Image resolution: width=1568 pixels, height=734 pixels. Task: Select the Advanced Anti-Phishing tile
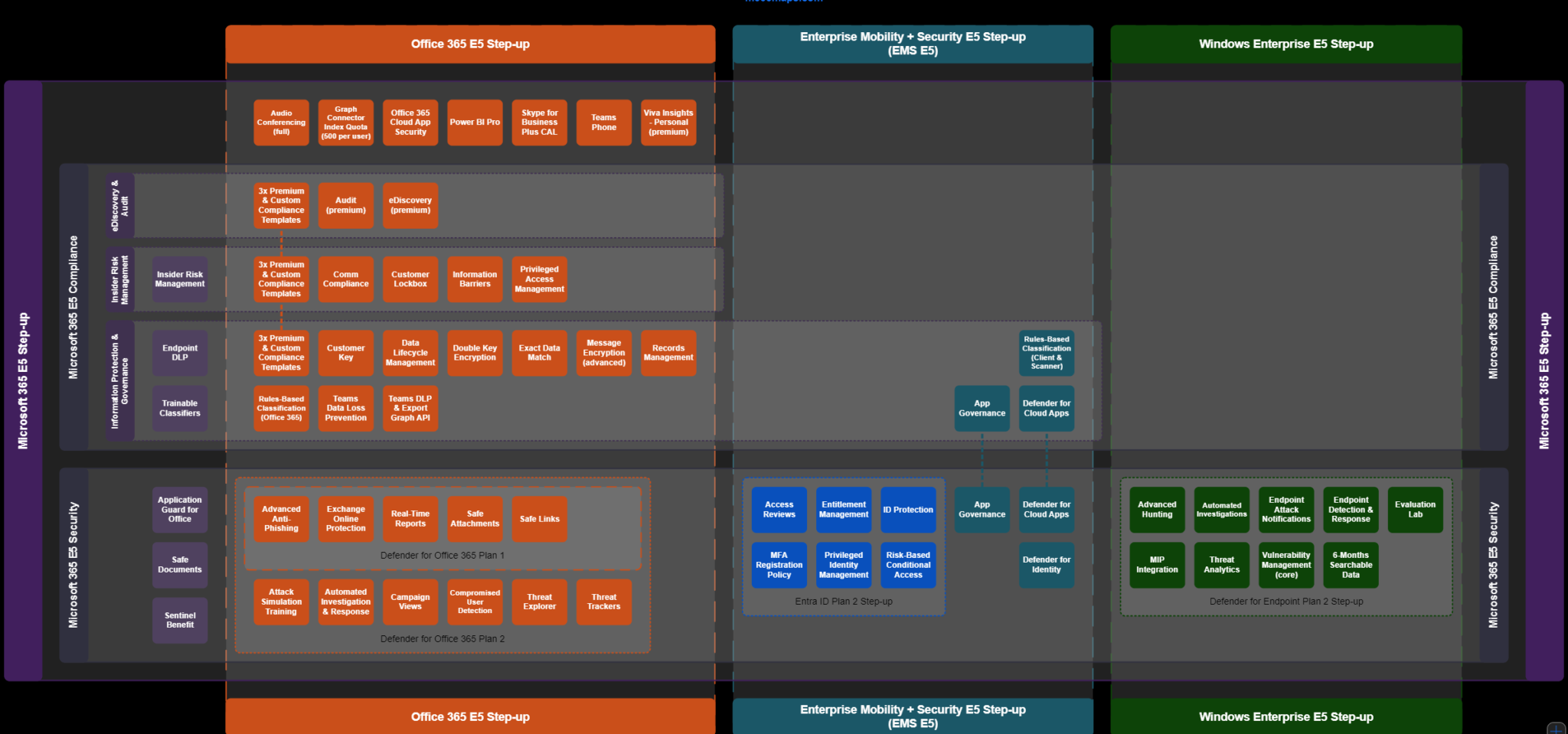point(281,519)
